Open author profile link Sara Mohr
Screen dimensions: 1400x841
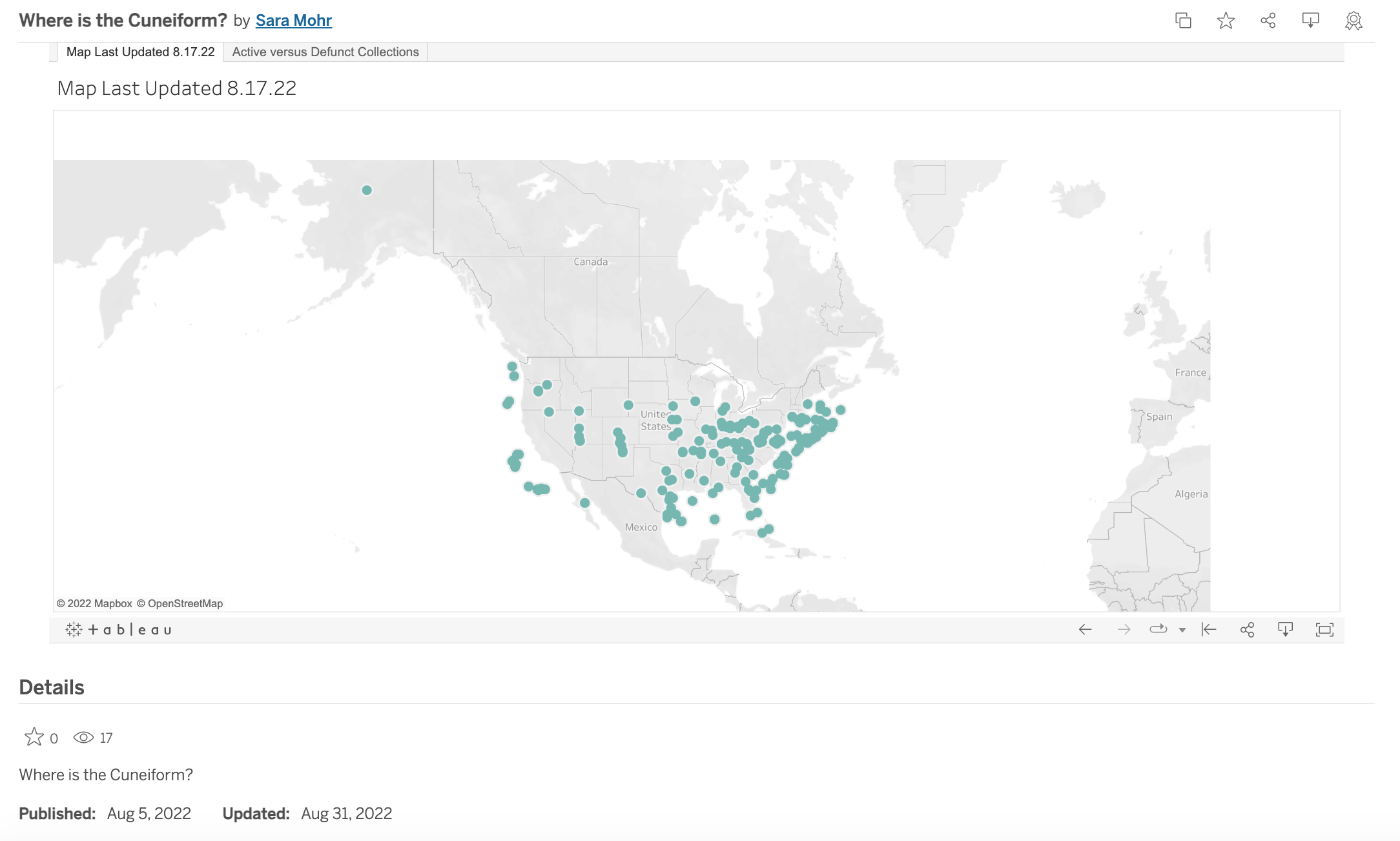tap(293, 21)
